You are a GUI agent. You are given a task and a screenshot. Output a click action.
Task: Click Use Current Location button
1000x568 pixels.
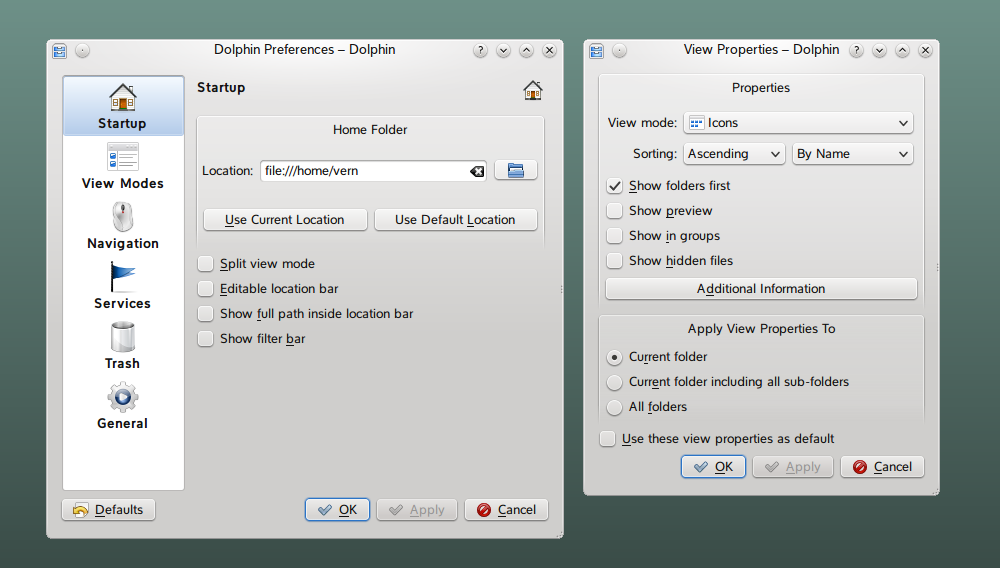pos(285,219)
